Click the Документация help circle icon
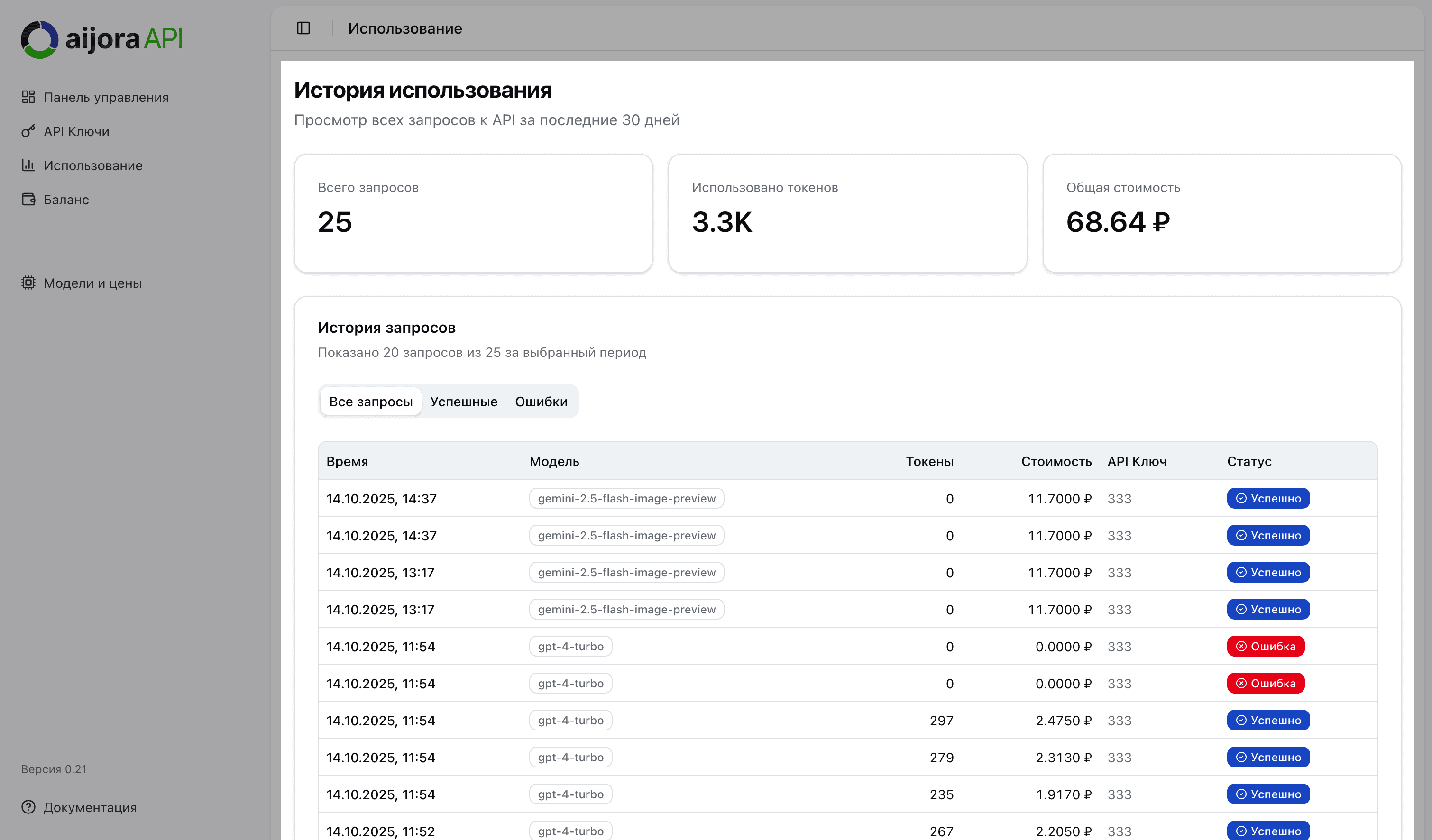This screenshot has height=840, width=1432. [28, 806]
